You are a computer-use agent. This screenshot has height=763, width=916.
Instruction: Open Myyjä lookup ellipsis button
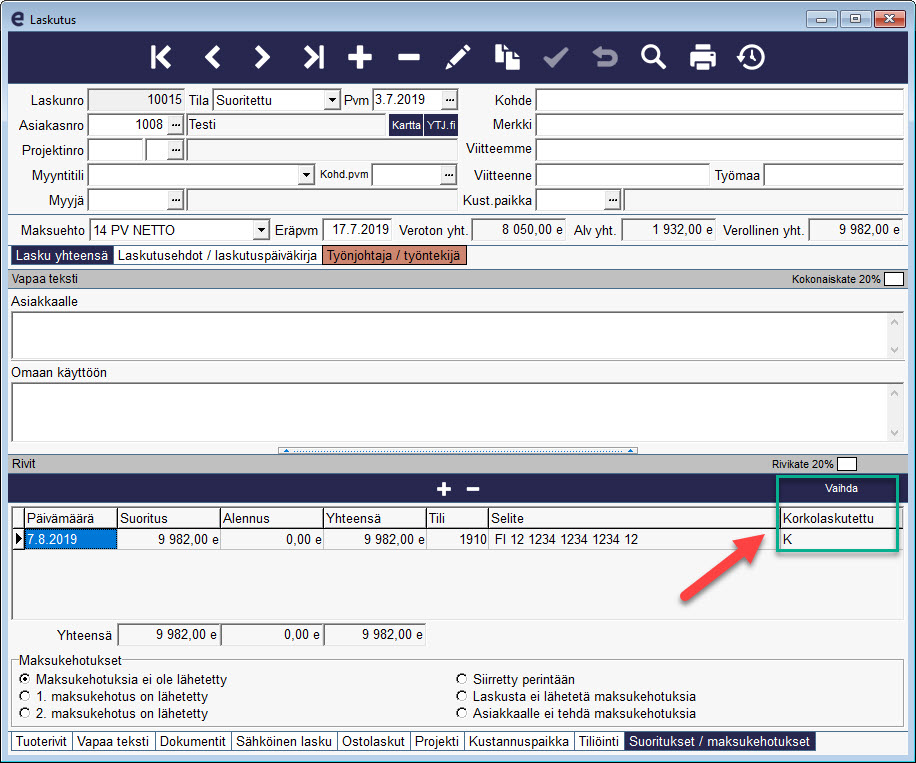tap(176, 200)
